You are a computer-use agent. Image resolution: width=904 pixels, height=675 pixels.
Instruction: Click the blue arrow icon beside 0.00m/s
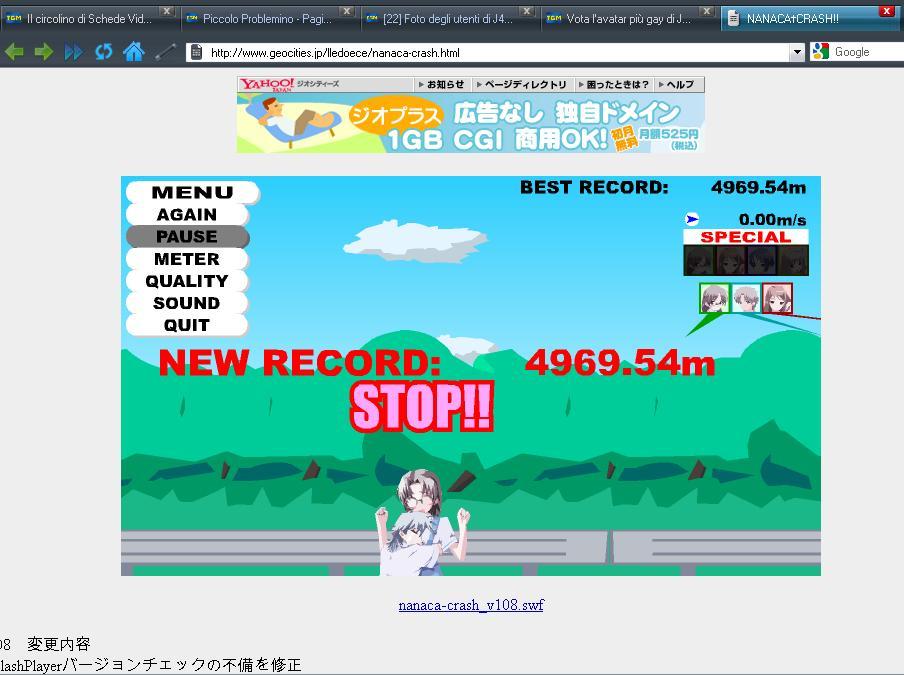(692, 219)
